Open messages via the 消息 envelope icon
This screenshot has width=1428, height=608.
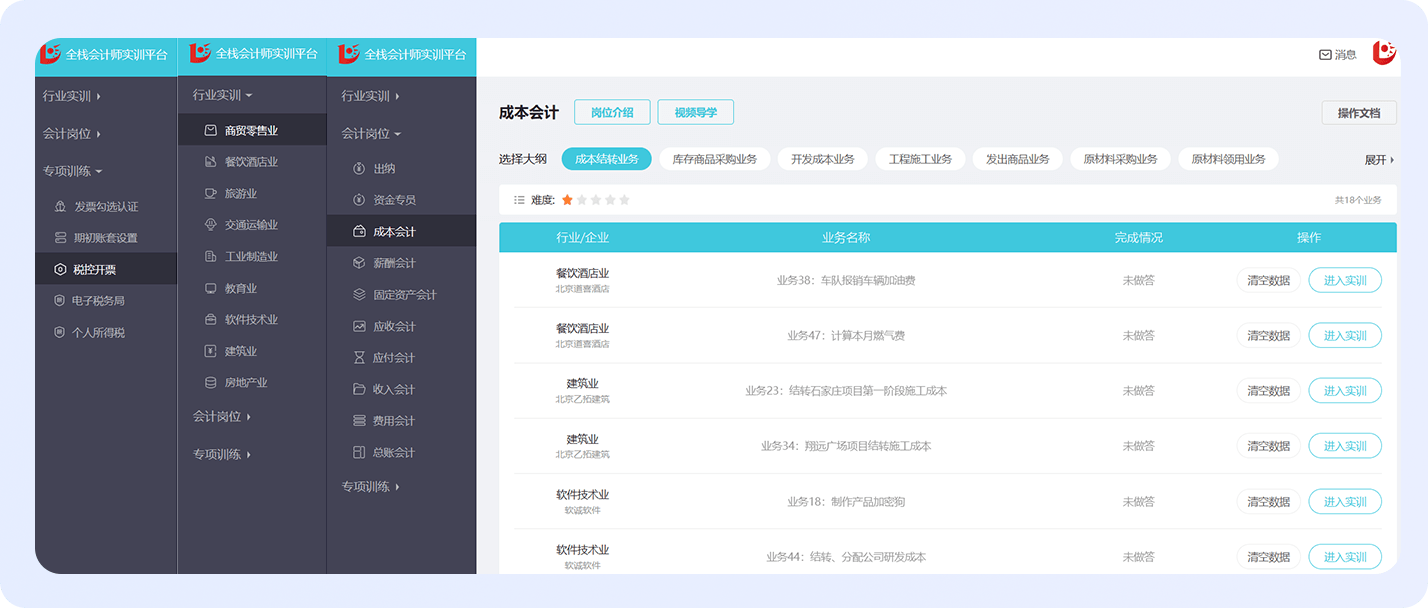tap(1325, 55)
